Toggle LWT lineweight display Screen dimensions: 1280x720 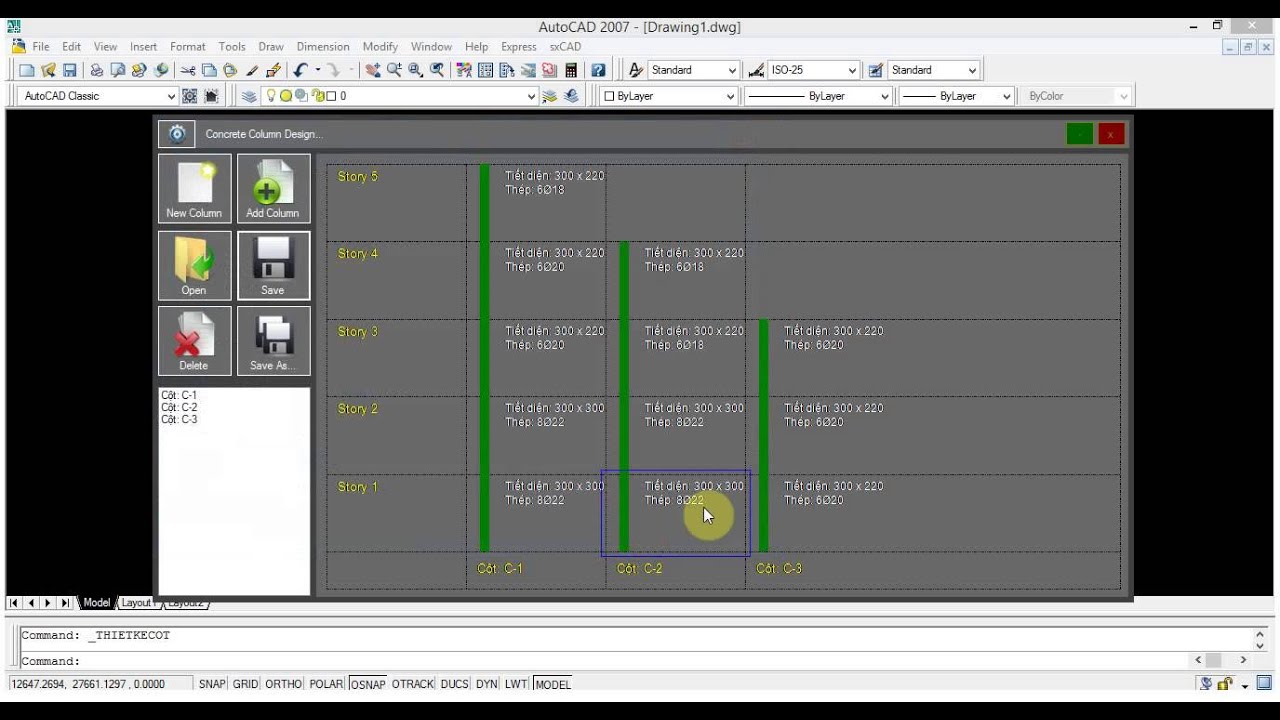[x=516, y=684]
